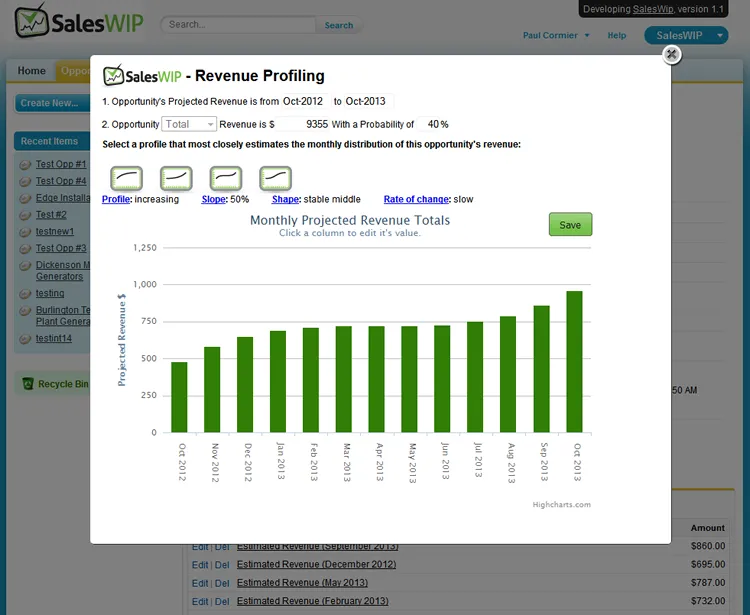Click the Dec 2012 chart column
The width and height of the screenshot is (750, 615).
tap(245, 385)
